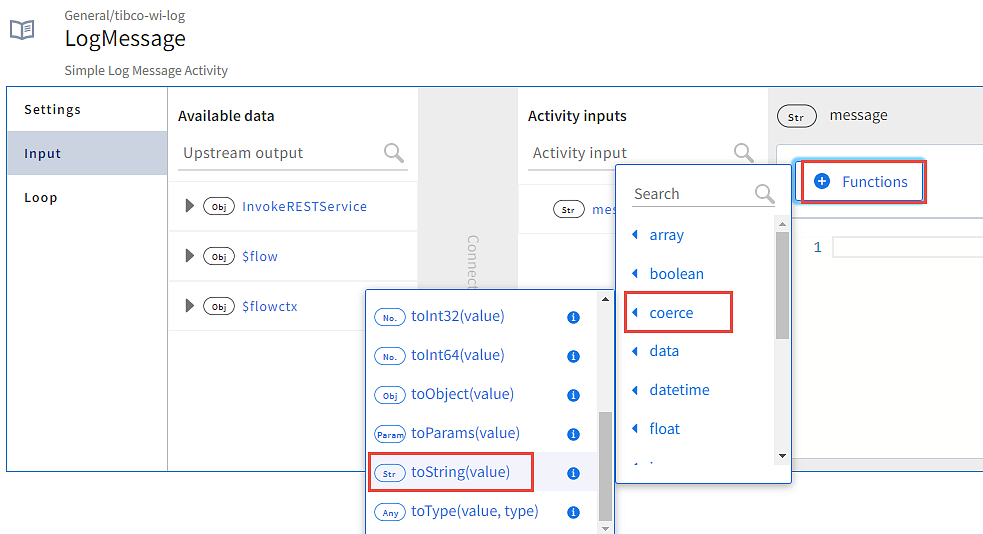Click info icon beside toType(value, type)
983x534 pixels.
pyautogui.click(x=574, y=512)
